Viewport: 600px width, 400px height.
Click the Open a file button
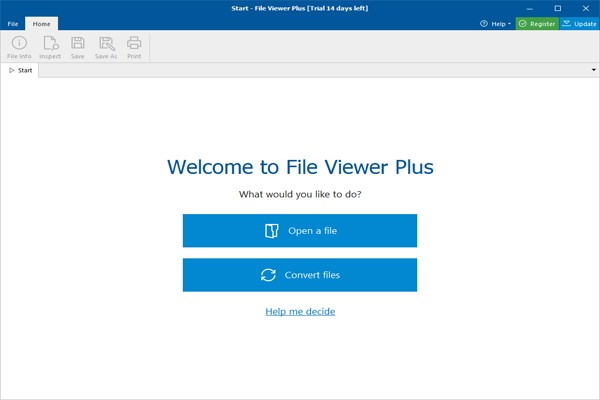pyautogui.click(x=300, y=230)
